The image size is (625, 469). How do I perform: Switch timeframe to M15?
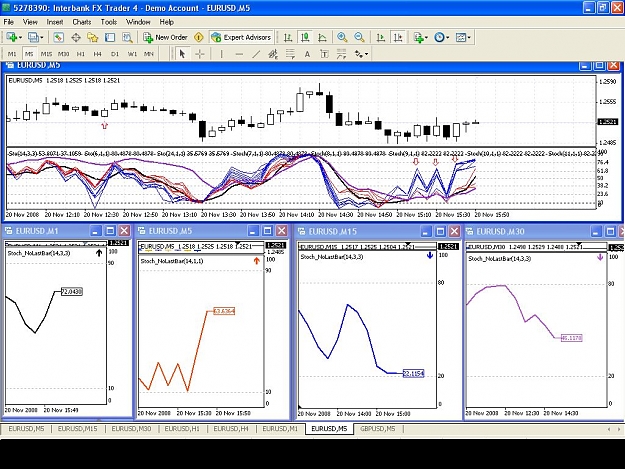click(46, 54)
